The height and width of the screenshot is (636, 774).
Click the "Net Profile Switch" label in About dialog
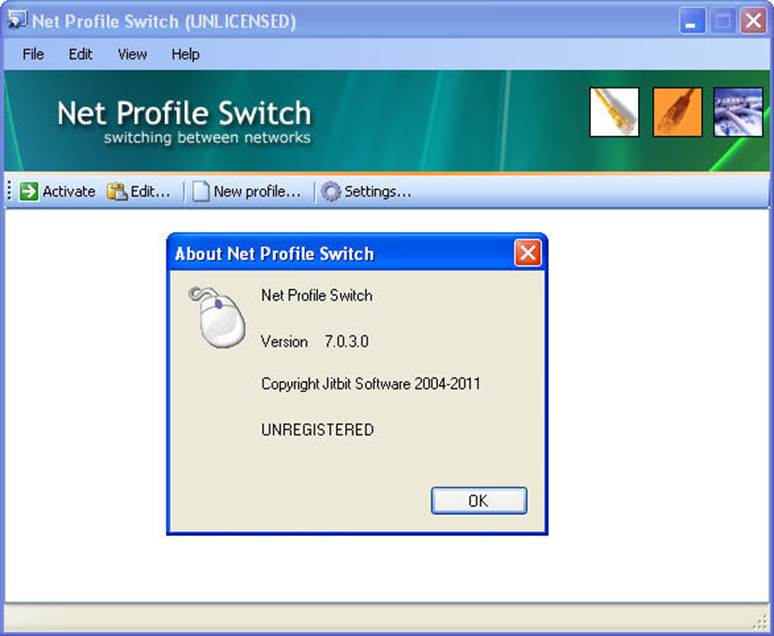(x=316, y=295)
